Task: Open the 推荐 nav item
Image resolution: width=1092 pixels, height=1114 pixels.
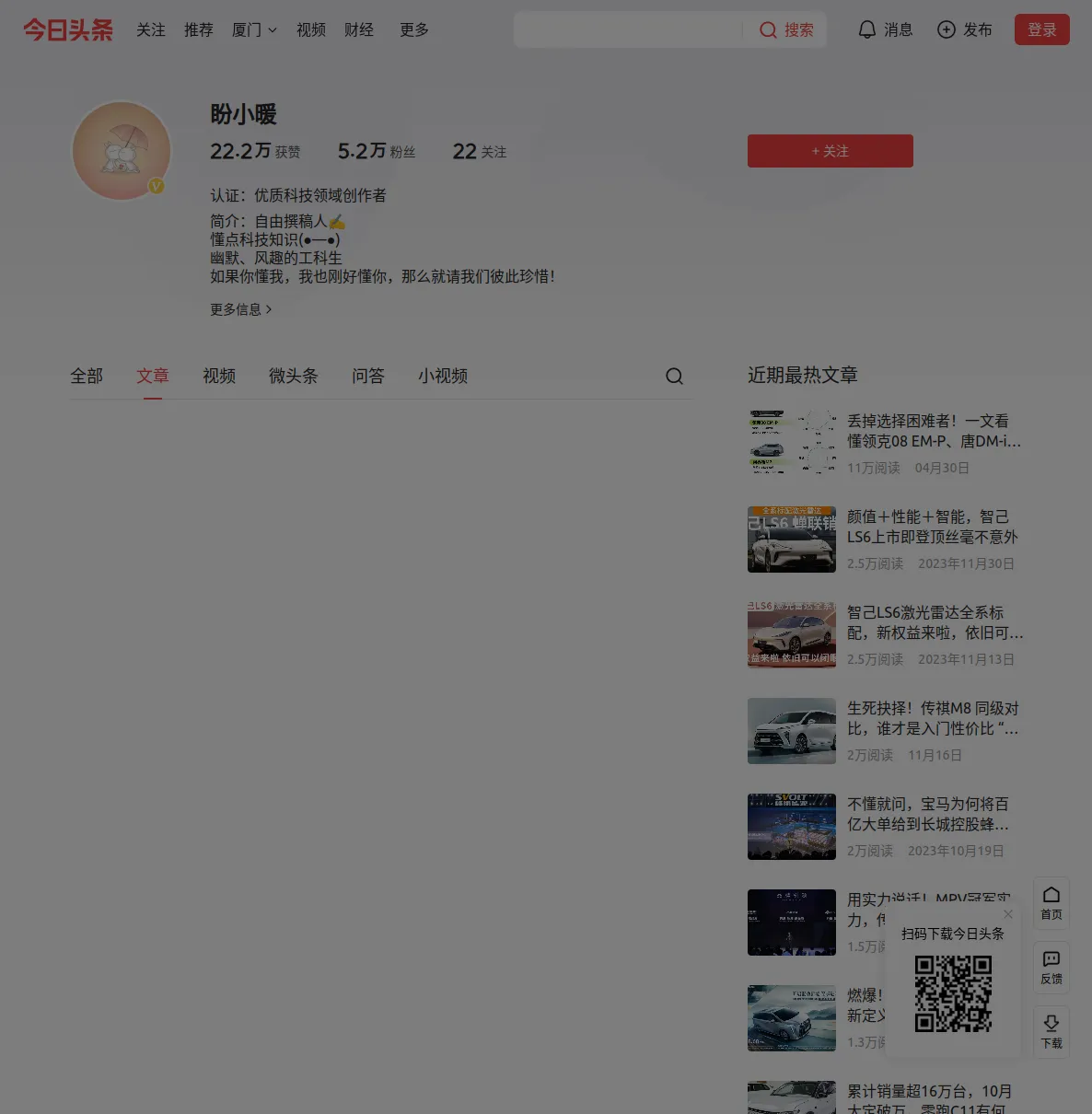Action: 199,29
